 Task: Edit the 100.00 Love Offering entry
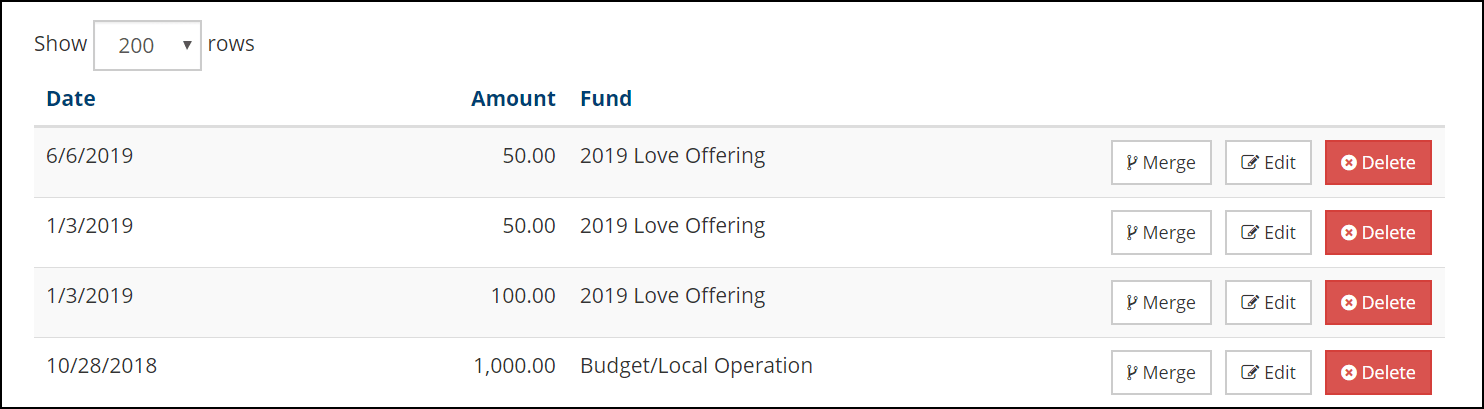[x=1268, y=303]
